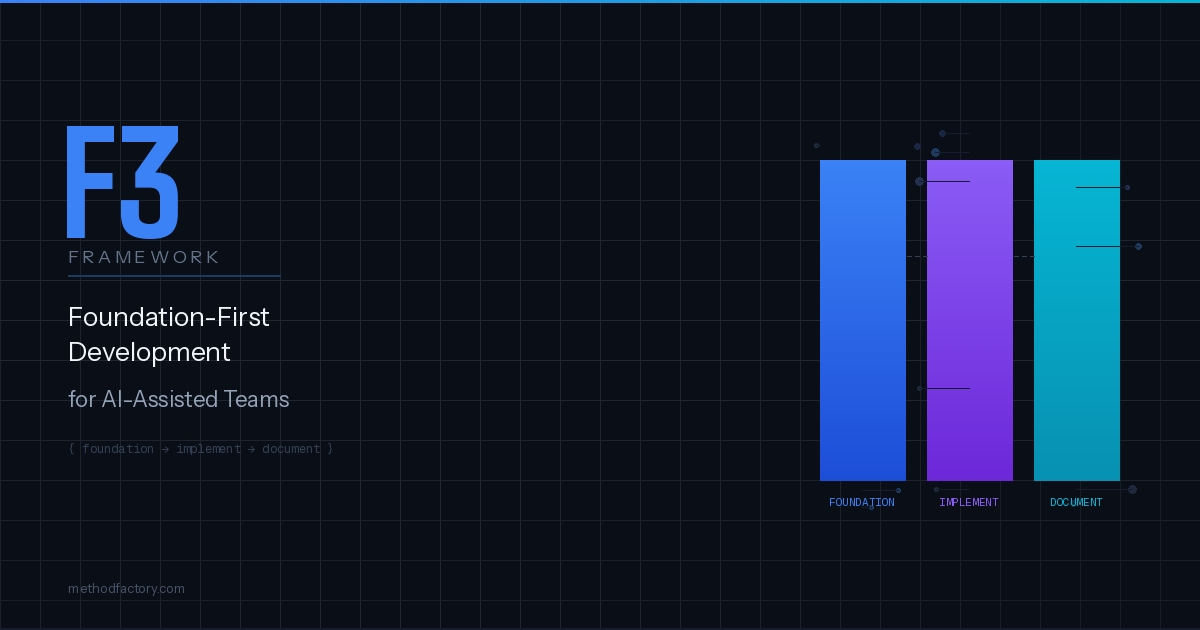Viewport: 1200px width, 630px height.
Task: Select the Foundation-First Development heading
Action: [x=168, y=335]
